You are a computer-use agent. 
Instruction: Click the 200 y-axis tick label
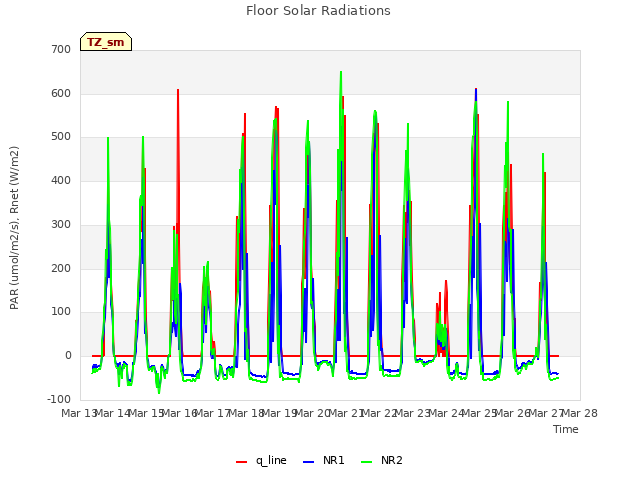click(x=61, y=268)
